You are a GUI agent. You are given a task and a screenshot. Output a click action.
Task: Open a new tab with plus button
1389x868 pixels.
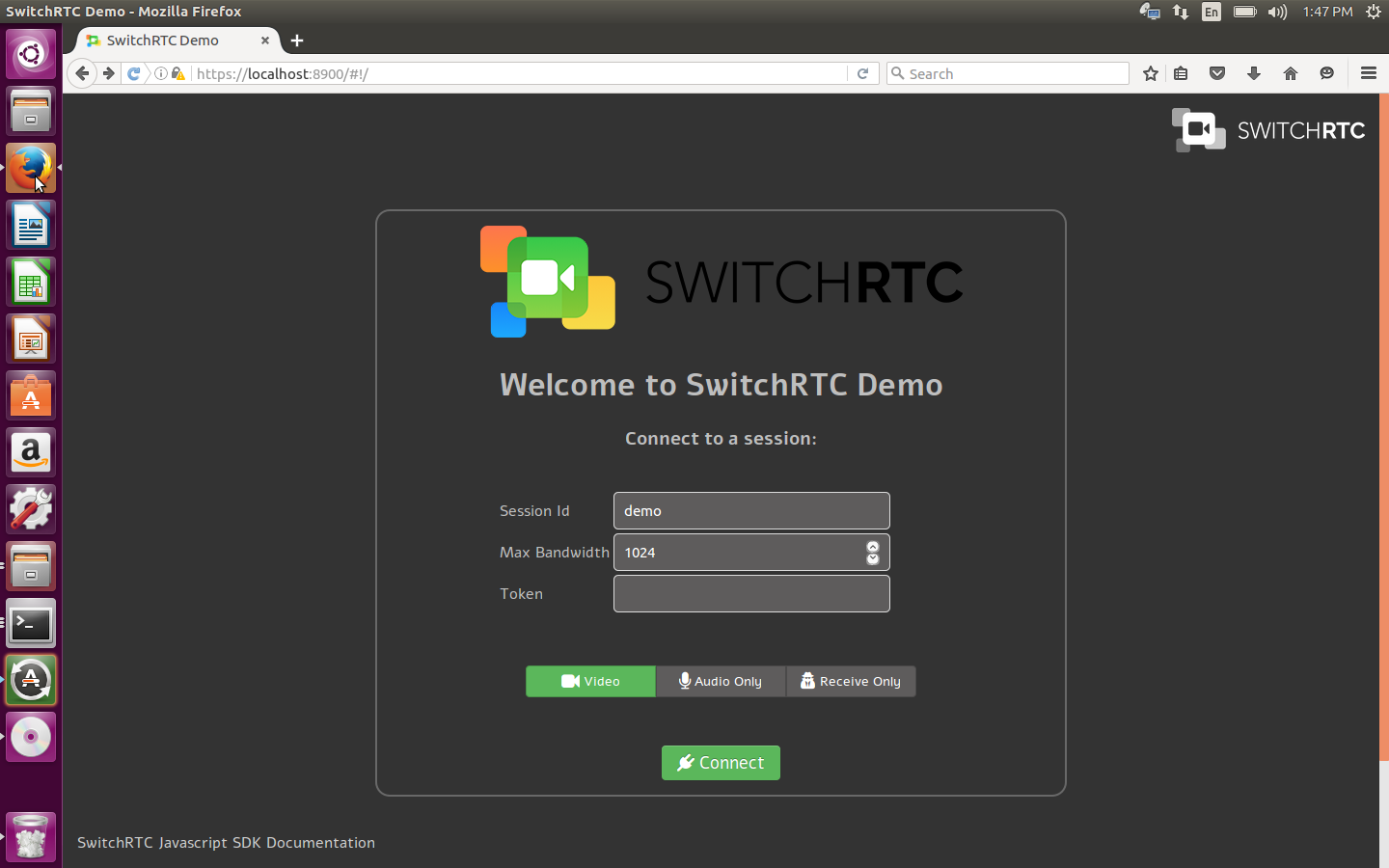pyautogui.click(x=297, y=41)
